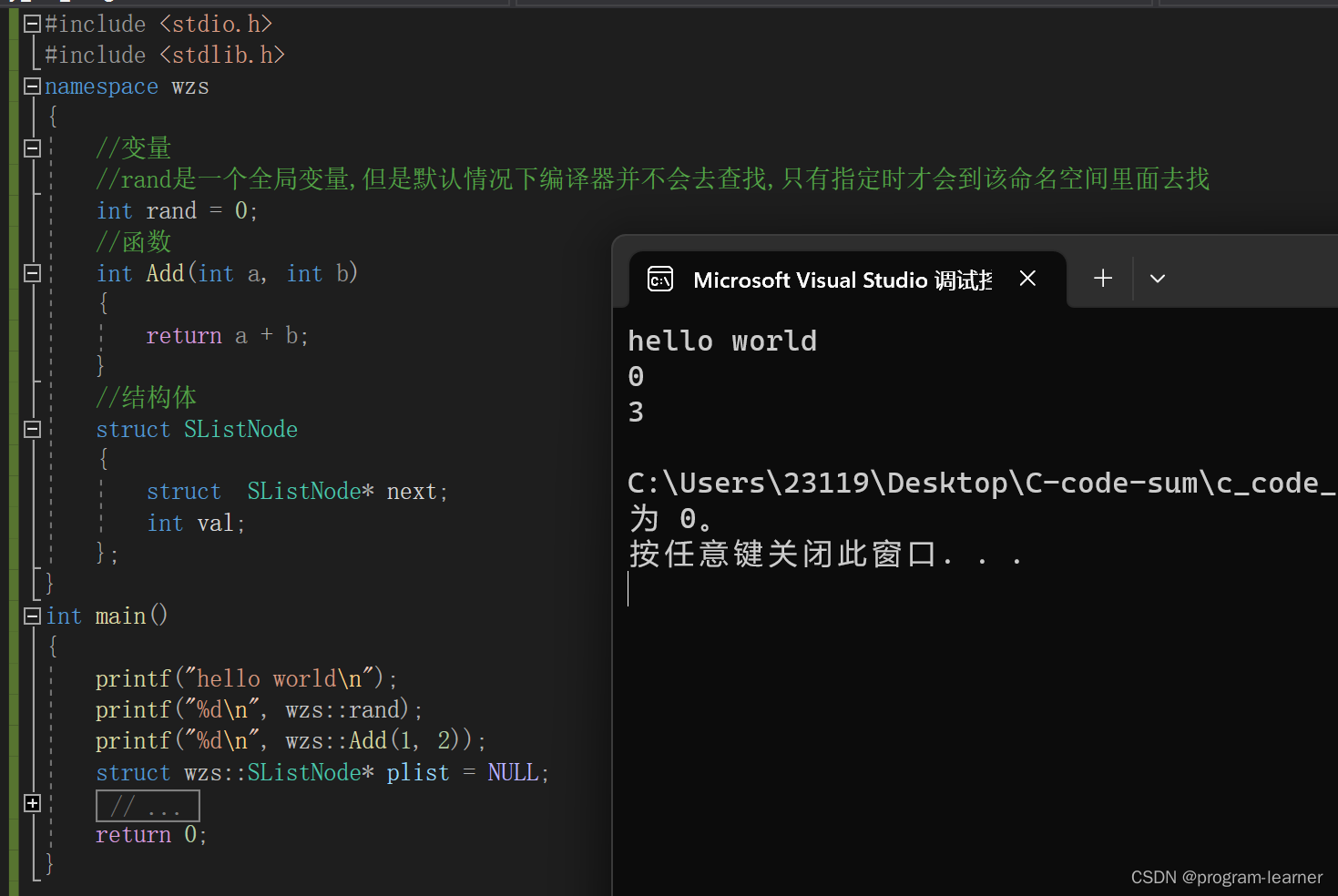Expand the collapsed // ... comment region
Viewport: 1338px width, 896px height.
pyautogui.click(x=32, y=803)
